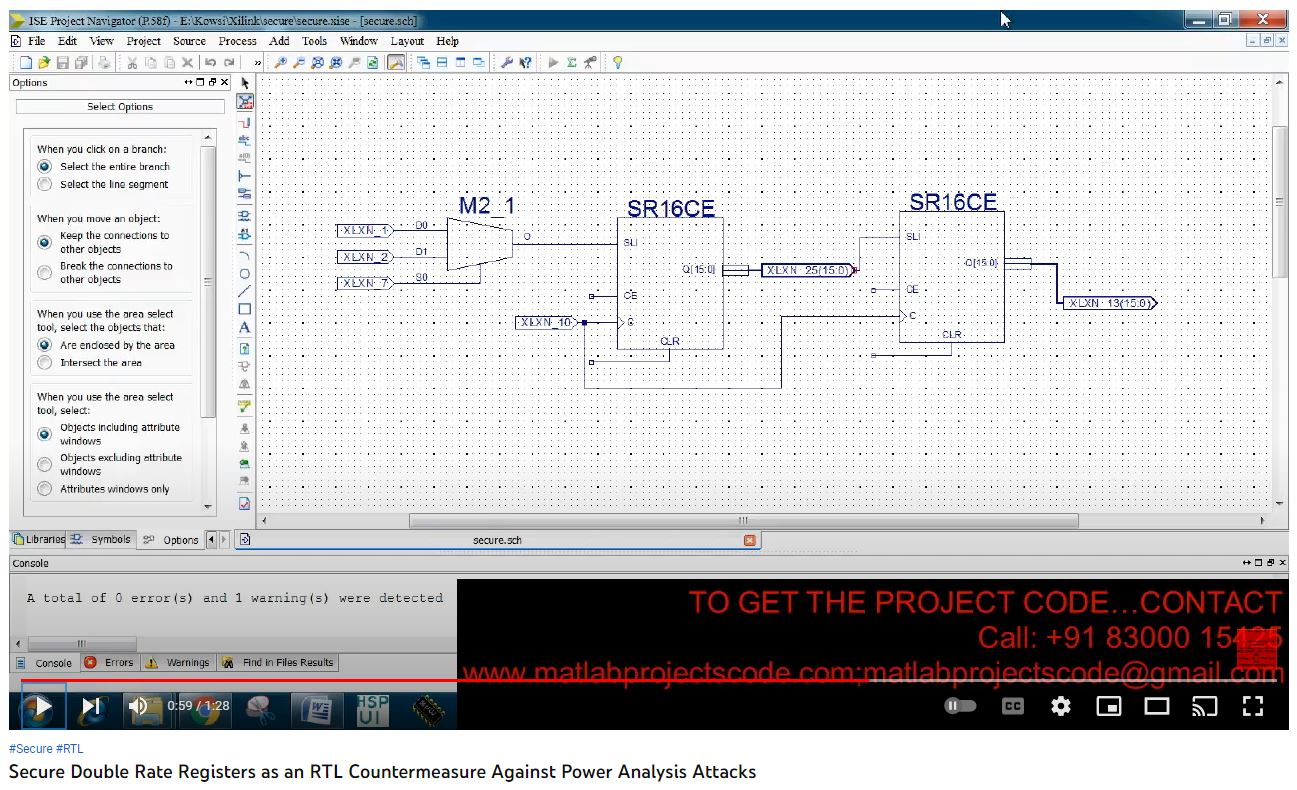
Task: Expand the toolbar overflow chevron
Action: coord(257,63)
